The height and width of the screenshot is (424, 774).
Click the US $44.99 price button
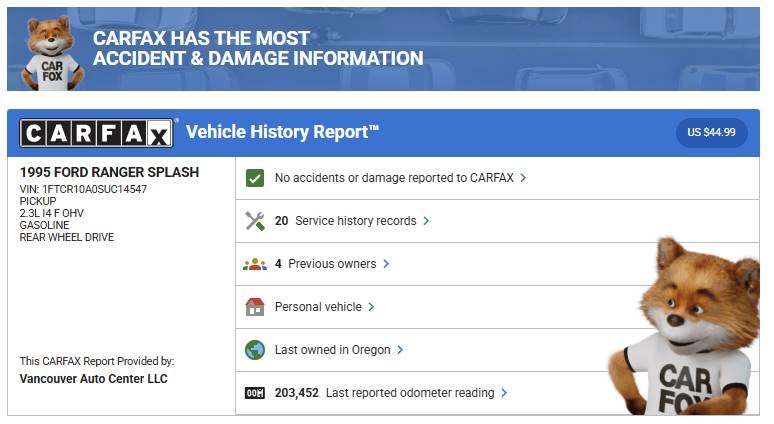pyautogui.click(x=711, y=132)
